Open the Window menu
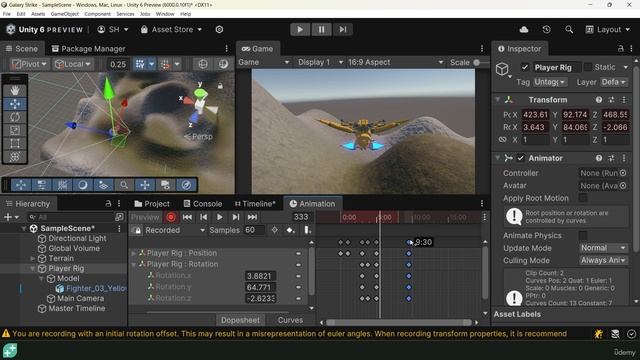 165,14
